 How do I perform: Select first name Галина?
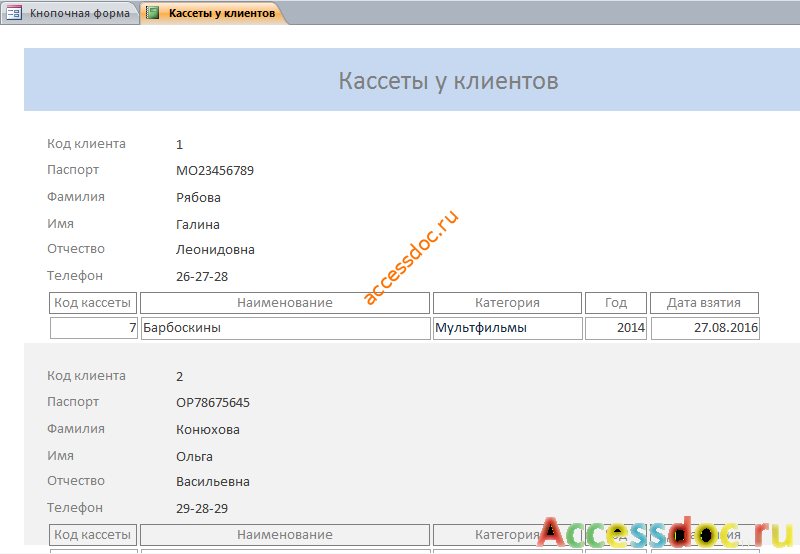[198, 224]
